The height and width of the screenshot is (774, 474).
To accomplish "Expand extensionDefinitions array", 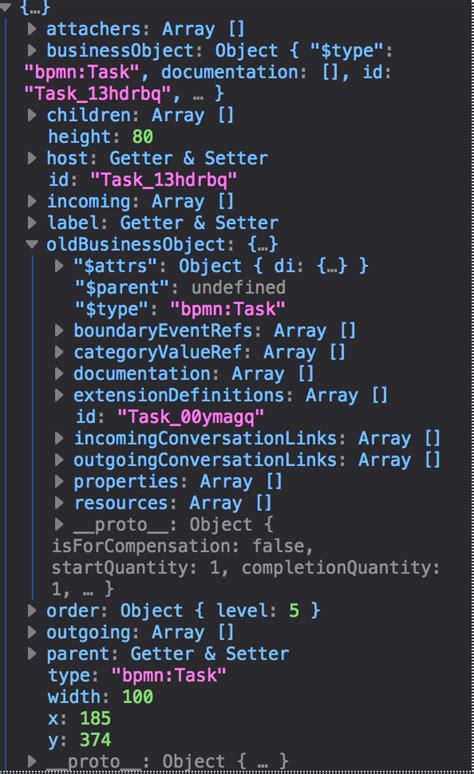I will [59, 395].
